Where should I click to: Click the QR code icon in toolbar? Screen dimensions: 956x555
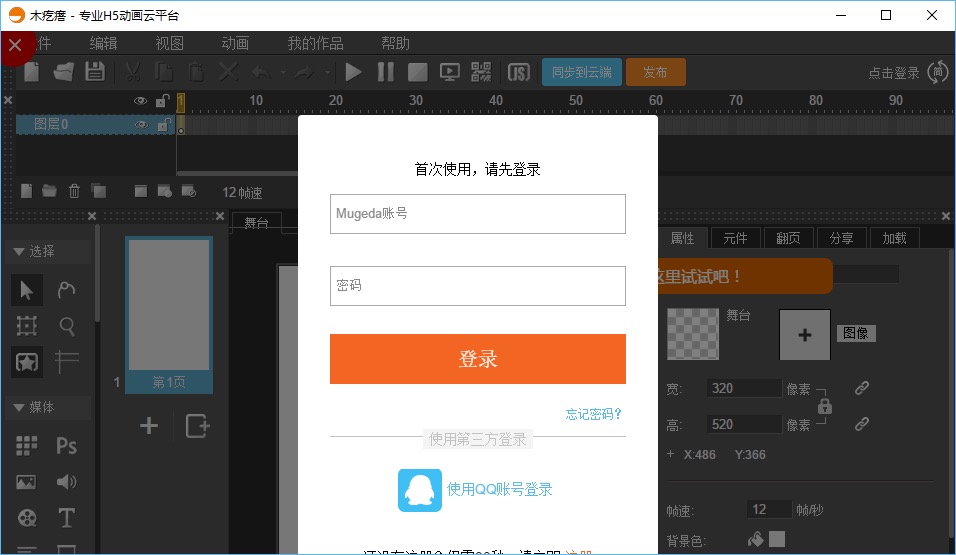pyautogui.click(x=481, y=72)
